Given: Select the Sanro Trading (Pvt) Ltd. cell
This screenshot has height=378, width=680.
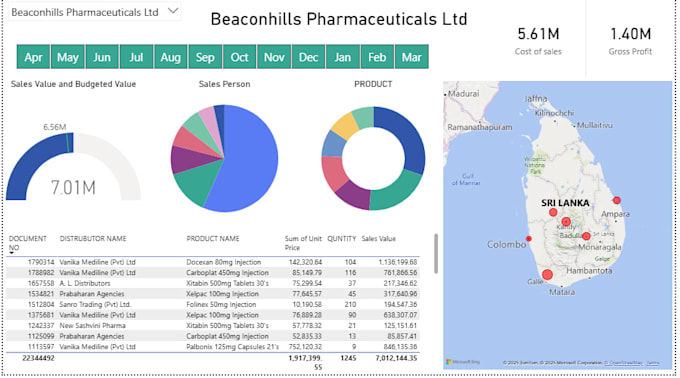Looking at the screenshot, I should (x=95, y=305).
